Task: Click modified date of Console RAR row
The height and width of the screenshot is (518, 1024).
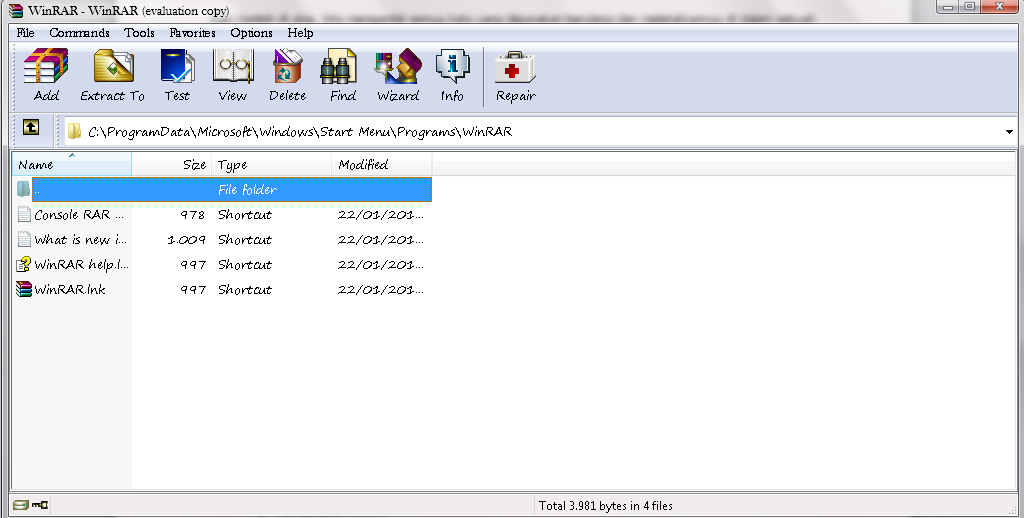Action: [x=381, y=215]
